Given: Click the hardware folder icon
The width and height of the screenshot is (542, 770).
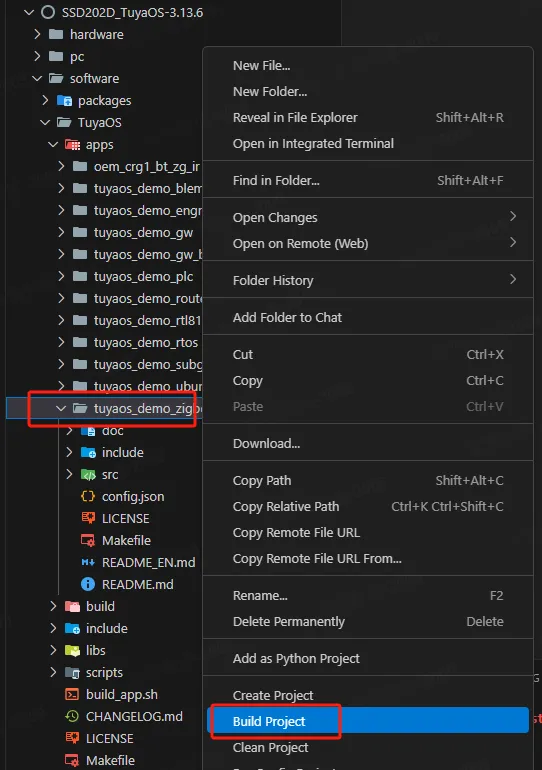Looking at the screenshot, I should pyautogui.click(x=56, y=34).
